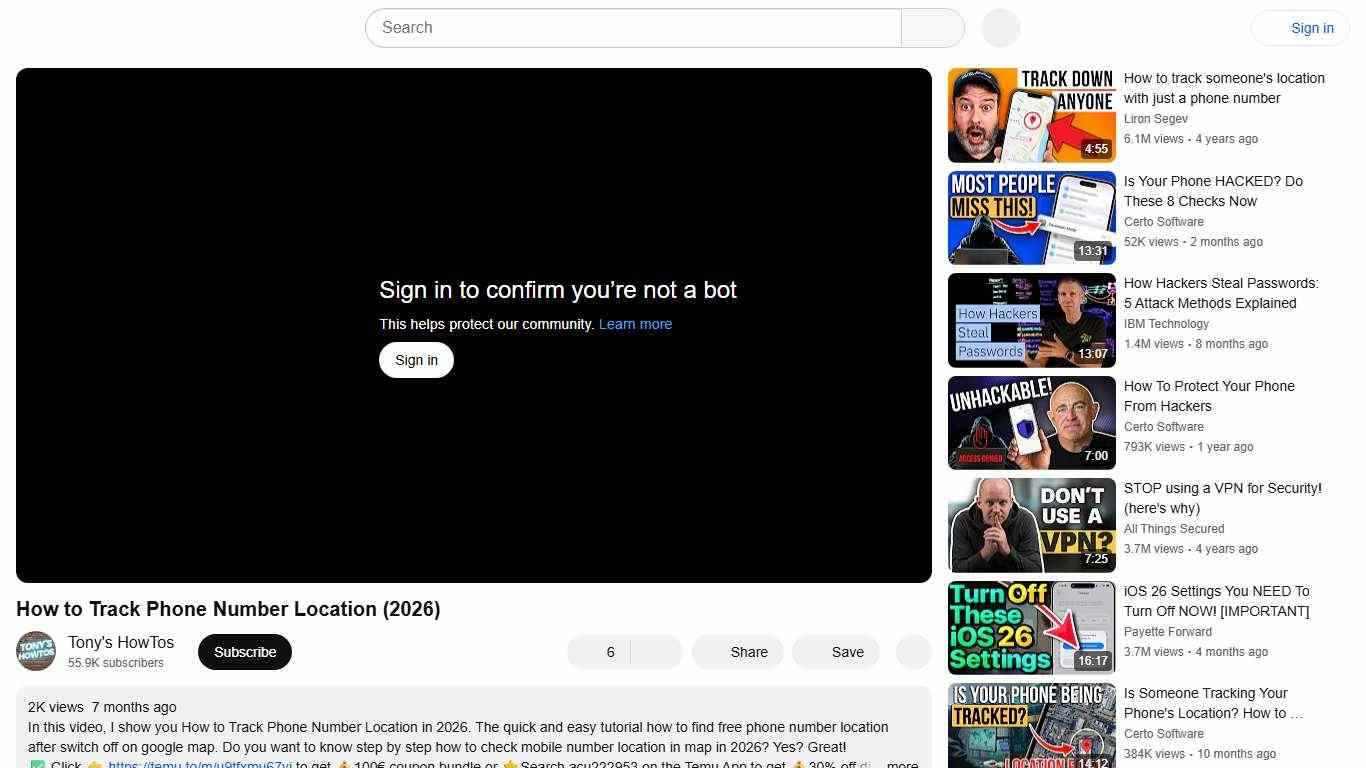
Task: Subscribe to Tony's HowTos
Action: [x=244, y=651]
